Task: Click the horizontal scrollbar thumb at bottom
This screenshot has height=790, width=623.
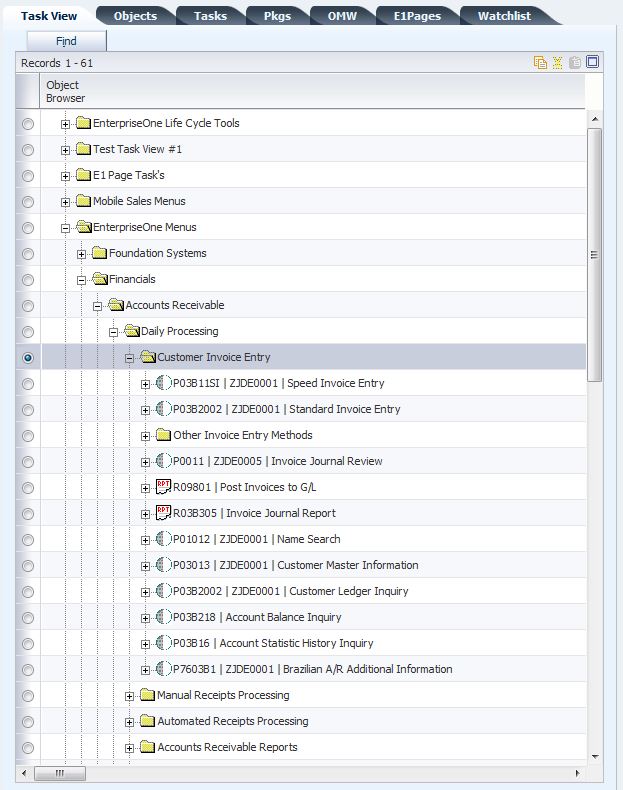Action: [60, 774]
